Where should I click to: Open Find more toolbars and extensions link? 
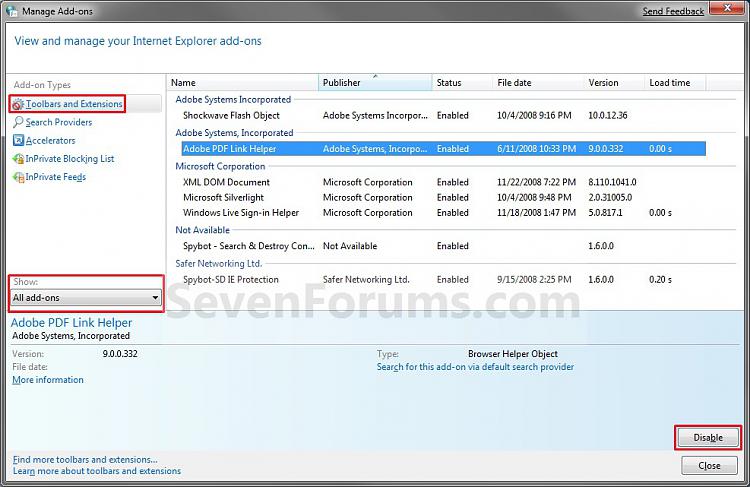click(x=85, y=459)
